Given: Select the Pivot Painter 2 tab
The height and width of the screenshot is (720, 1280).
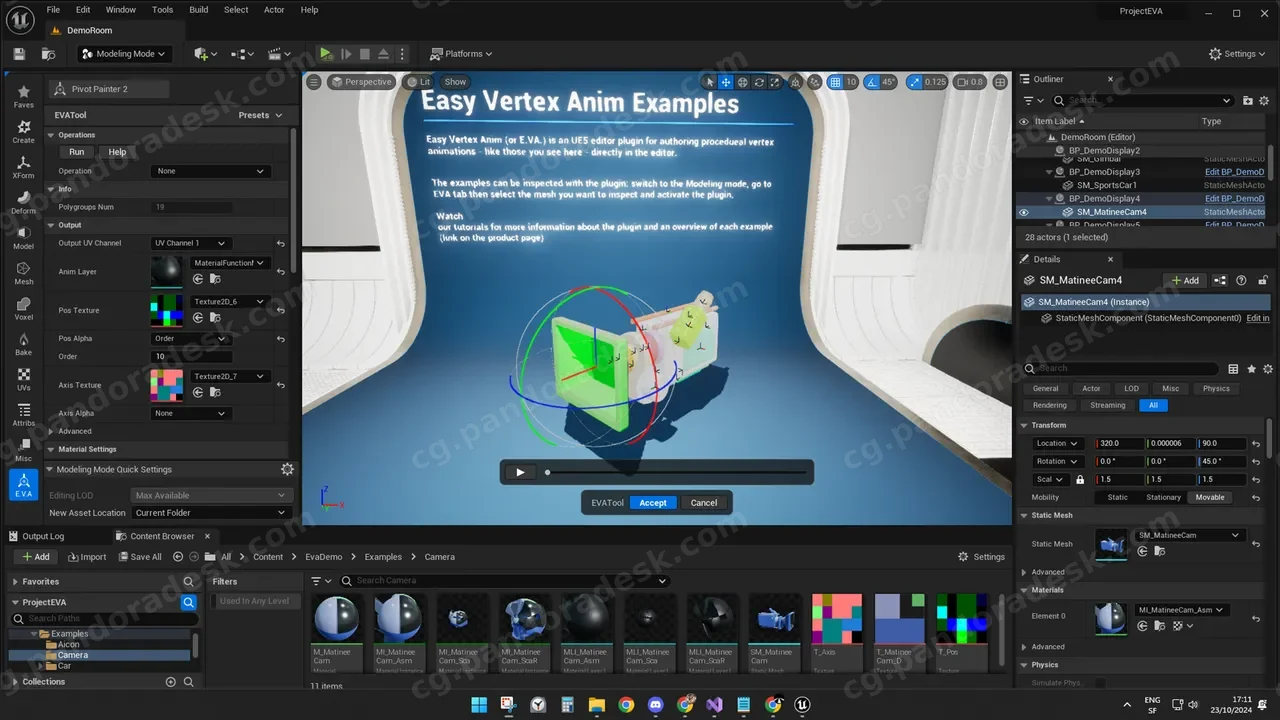Looking at the screenshot, I should tap(109, 89).
